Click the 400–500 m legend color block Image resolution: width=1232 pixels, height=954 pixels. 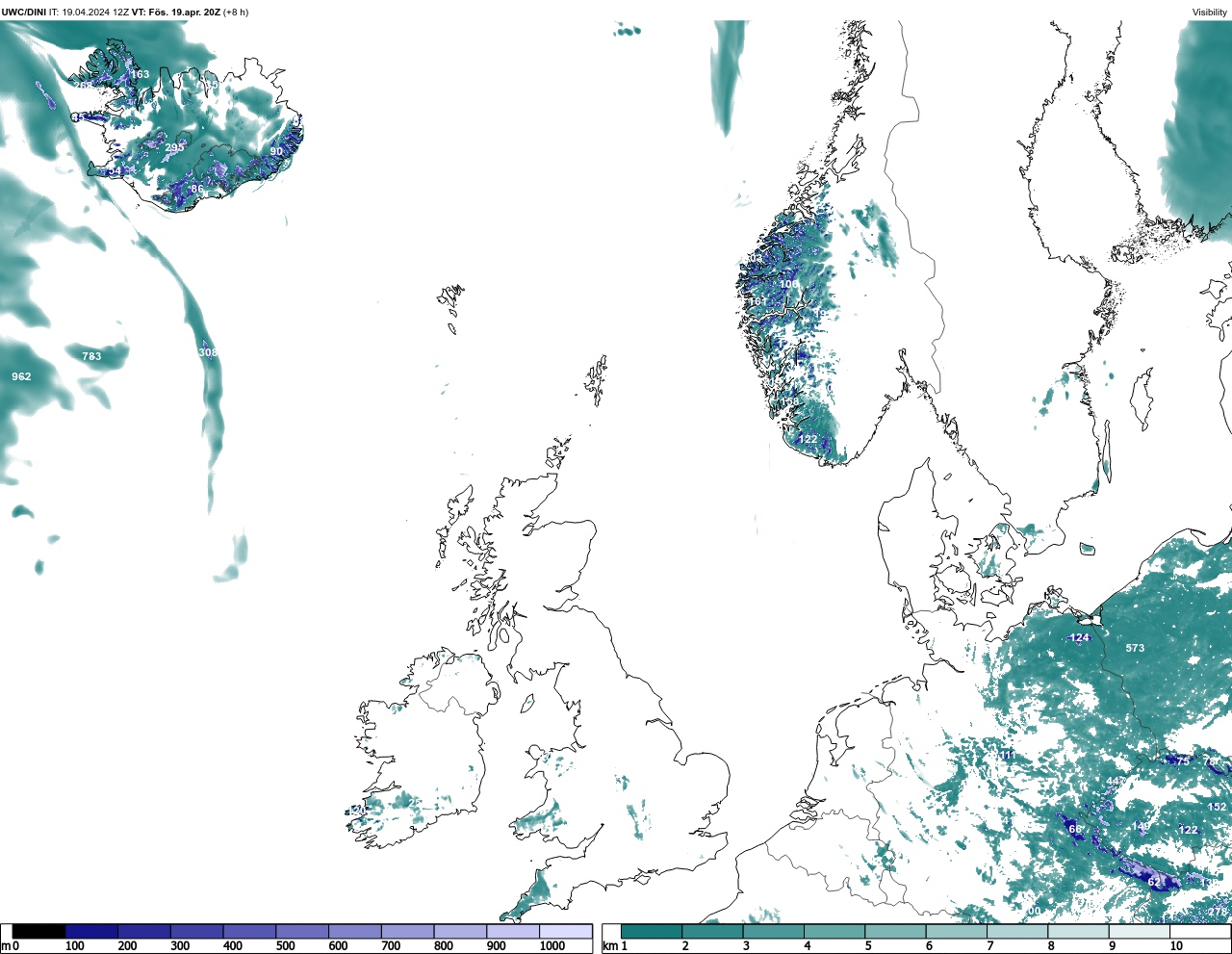pos(249,932)
